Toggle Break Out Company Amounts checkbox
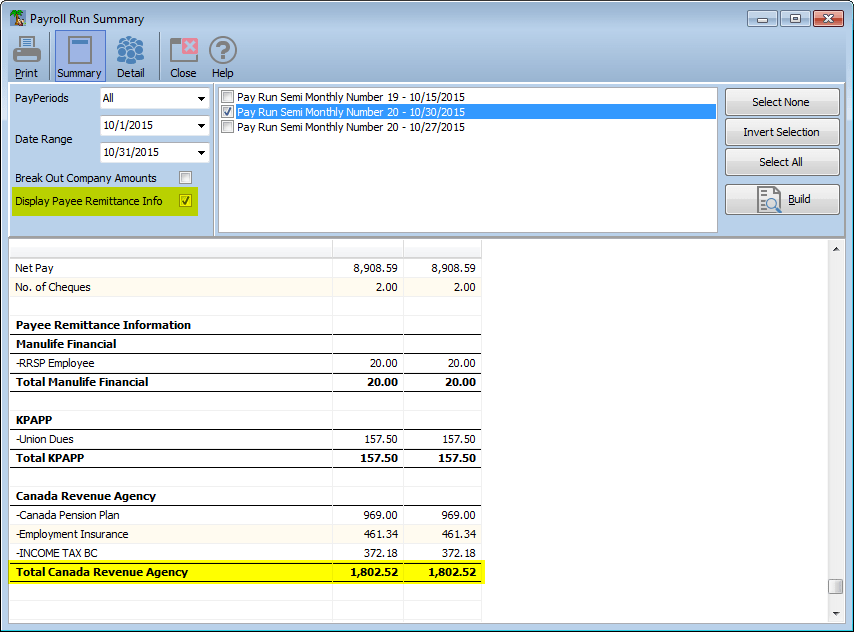Viewport: 854px width, 632px height. [x=185, y=178]
